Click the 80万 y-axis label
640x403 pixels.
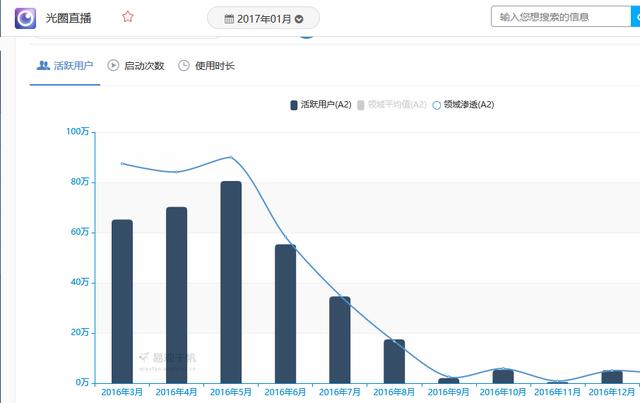click(x=80, y=182)
